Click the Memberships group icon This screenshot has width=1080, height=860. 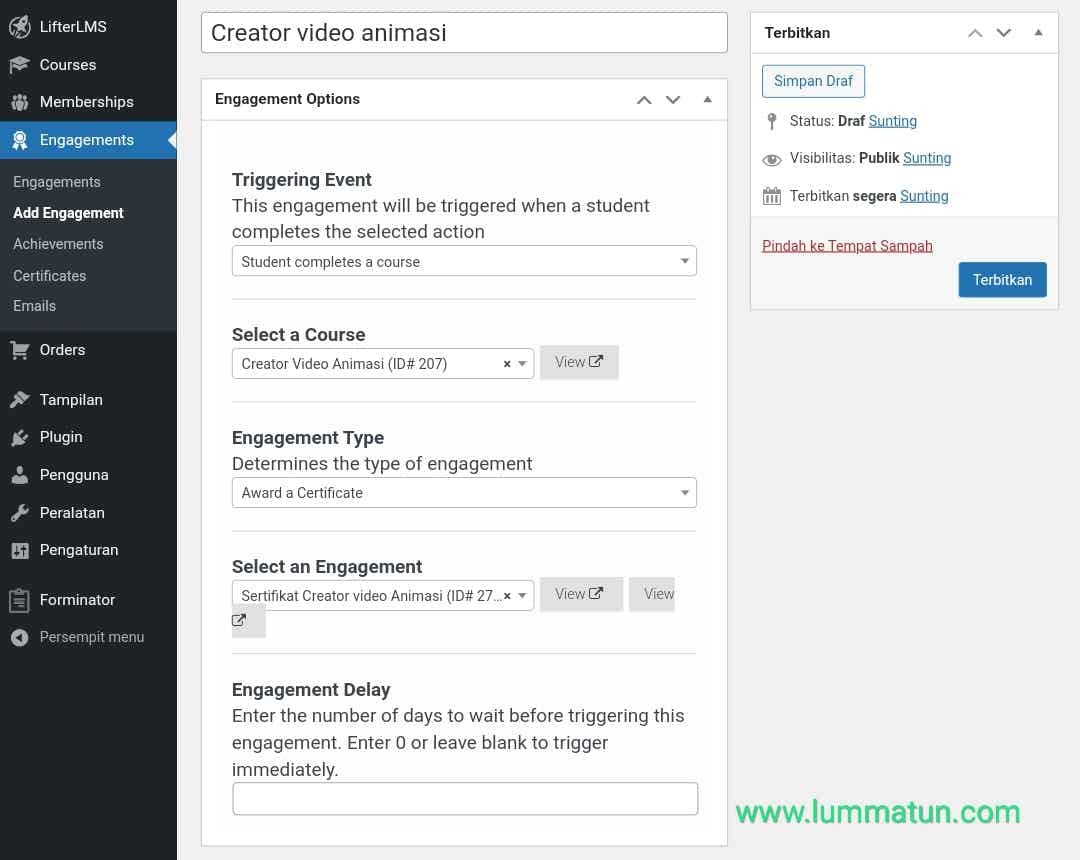tap(19, 102)
